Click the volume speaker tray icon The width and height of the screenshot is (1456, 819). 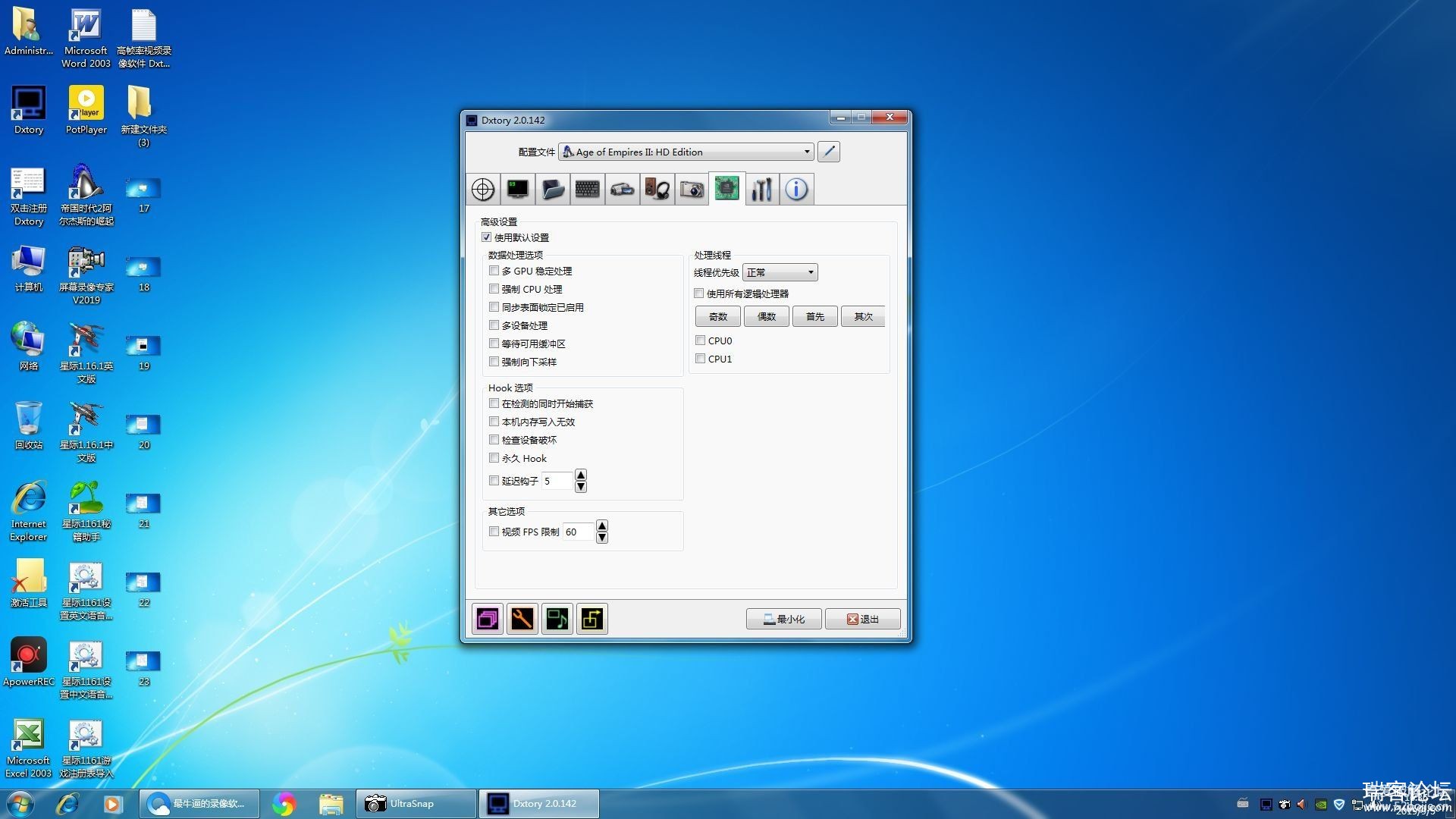1301,804
